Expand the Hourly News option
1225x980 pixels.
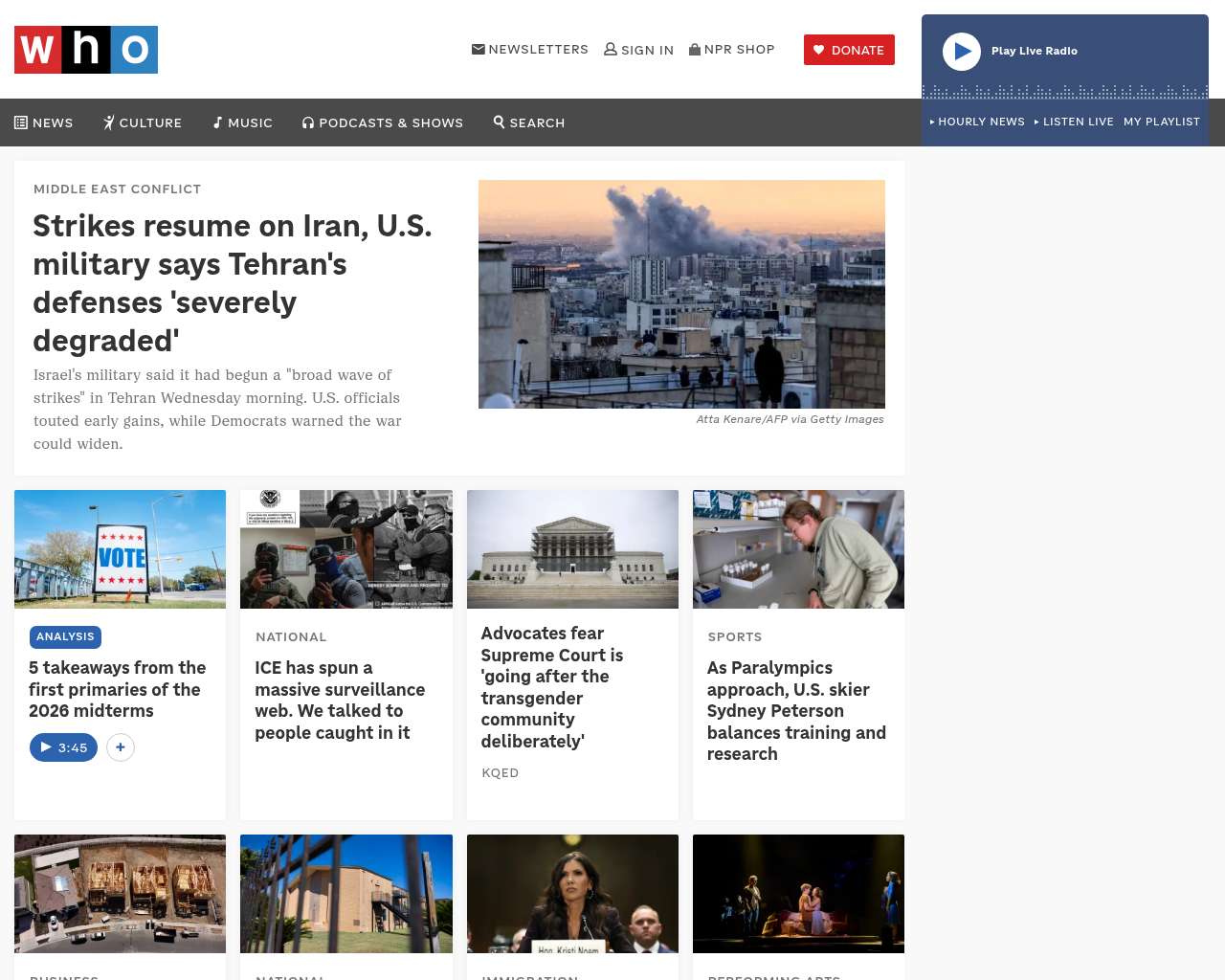pos(977,122)
